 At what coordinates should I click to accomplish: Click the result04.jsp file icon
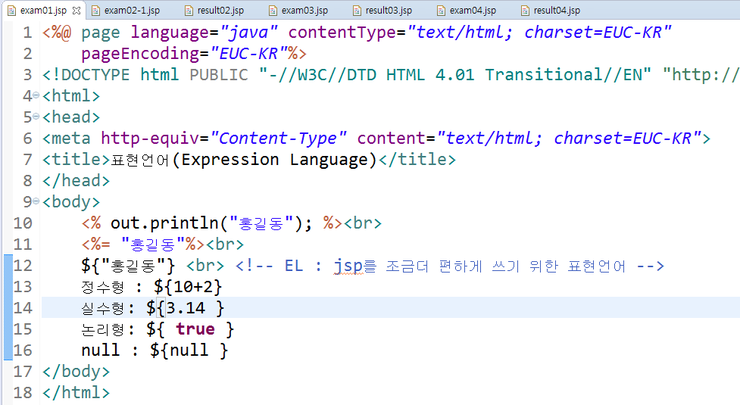tap(525, 10)
